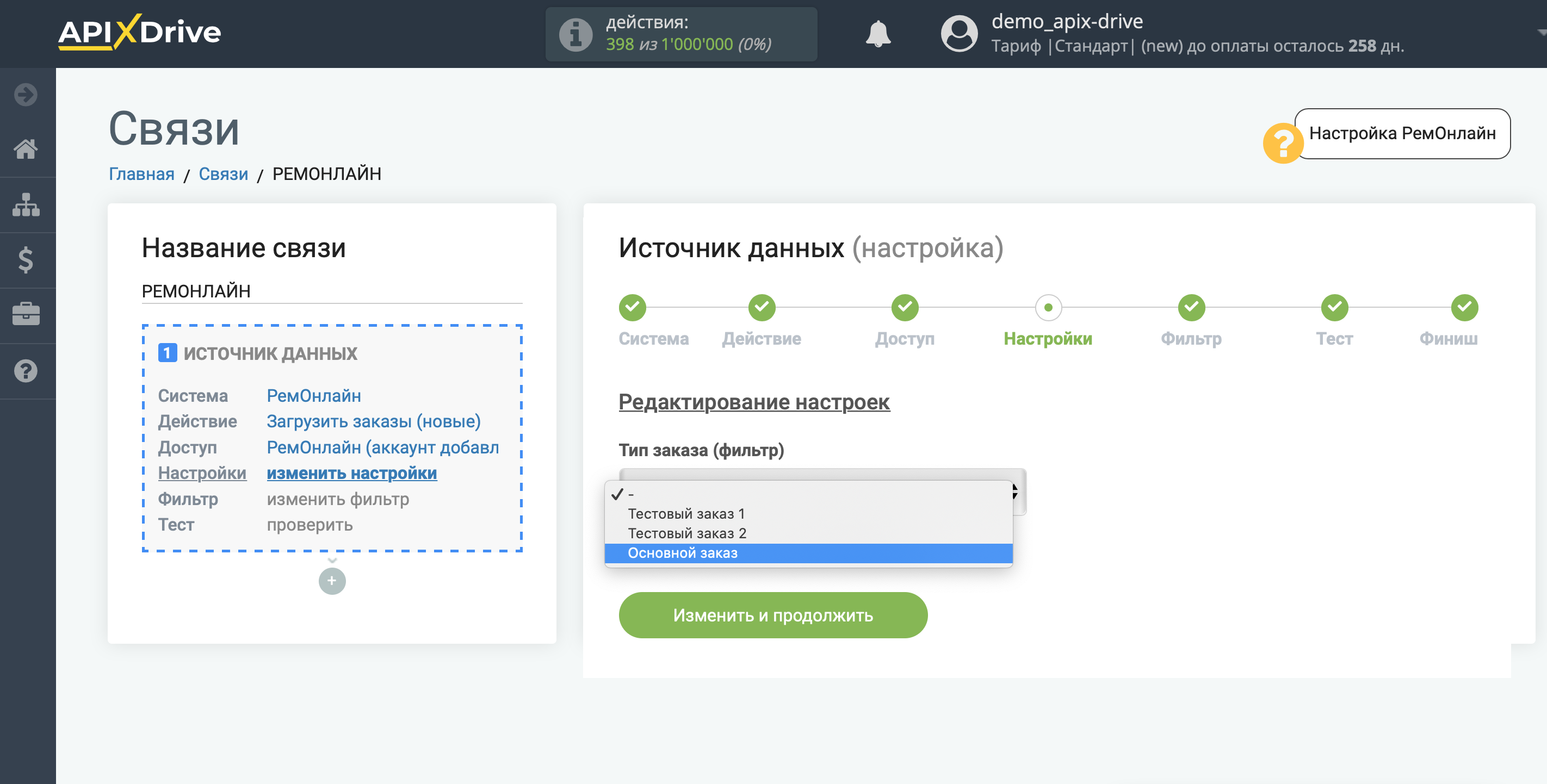Click Загрузить заказы (новые) link

374,421
